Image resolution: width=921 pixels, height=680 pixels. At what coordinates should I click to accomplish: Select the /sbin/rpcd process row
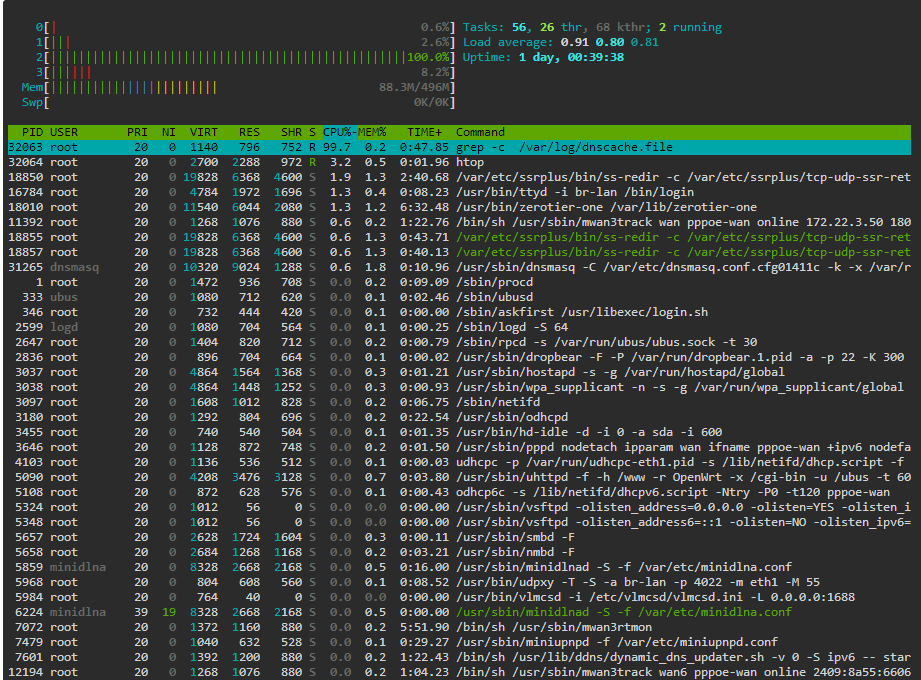459,342
